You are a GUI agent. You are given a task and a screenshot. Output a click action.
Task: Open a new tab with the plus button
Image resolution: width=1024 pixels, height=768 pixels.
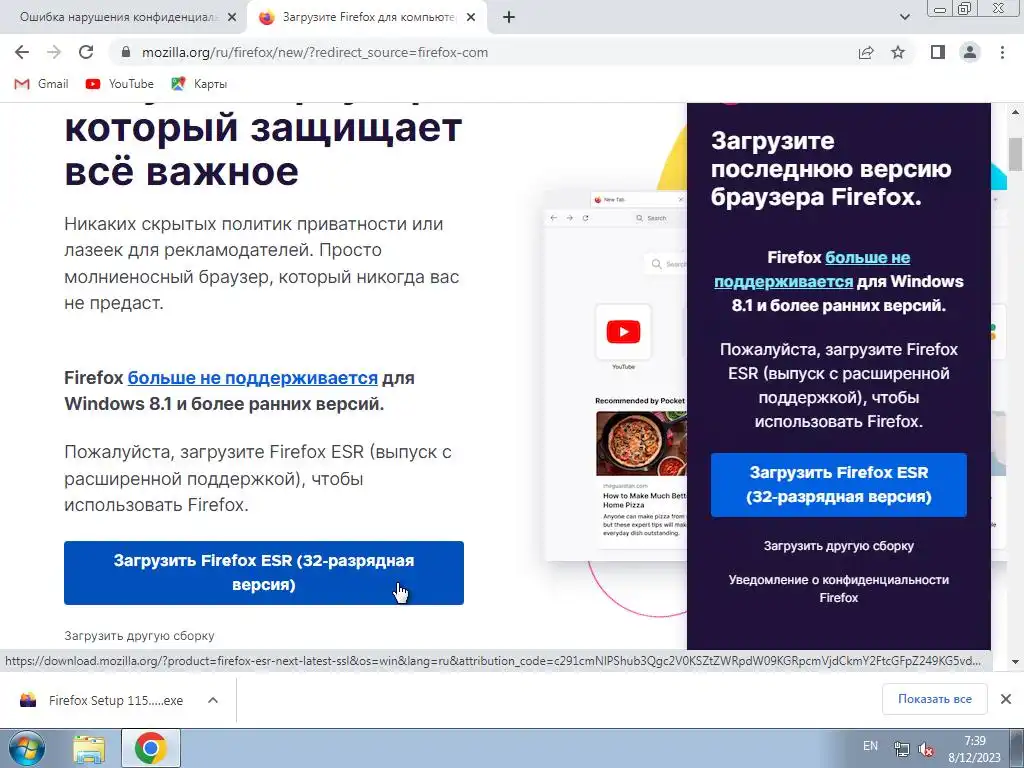coord(509,18)
